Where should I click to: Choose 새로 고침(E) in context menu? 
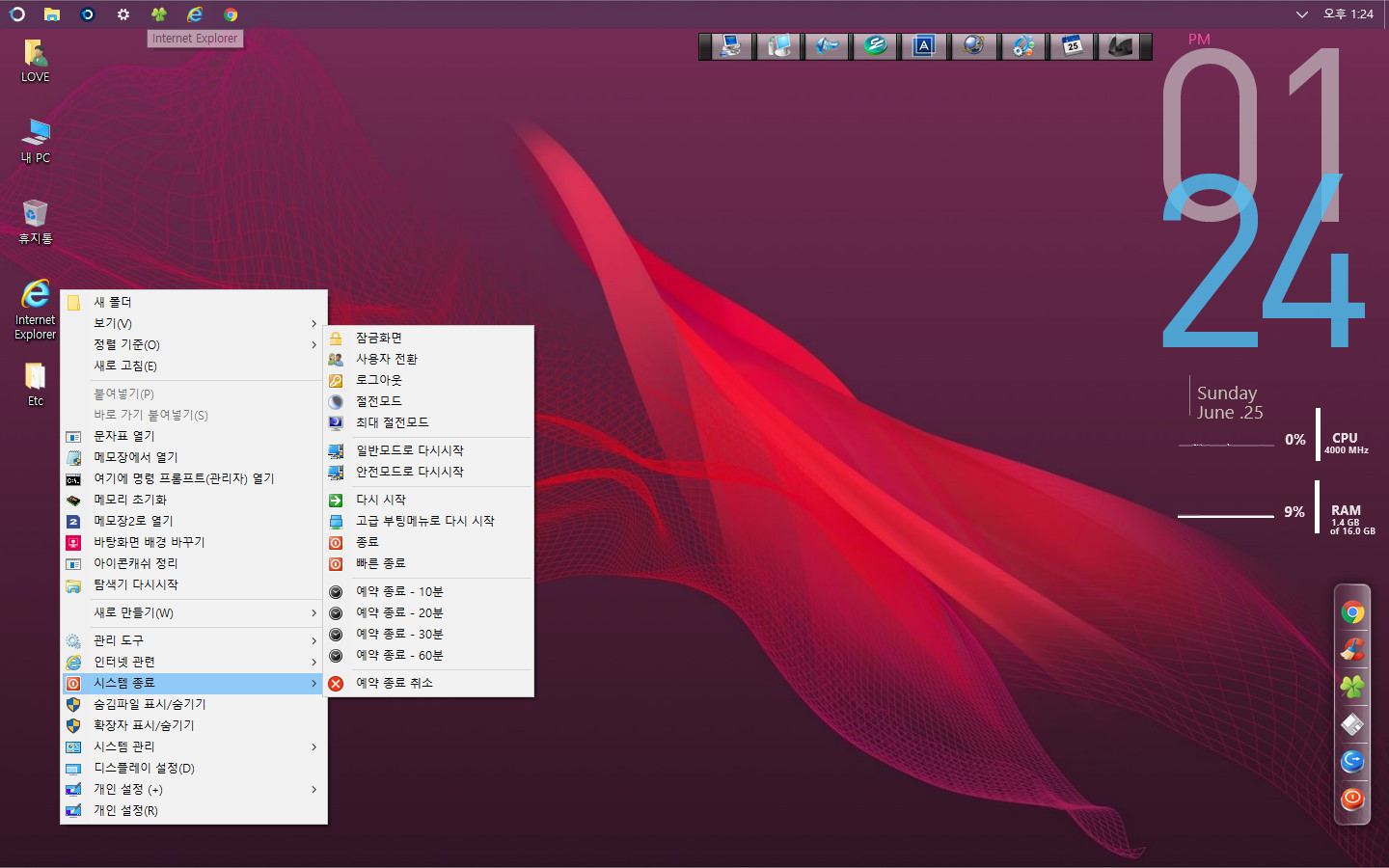[x=193, y=366]
